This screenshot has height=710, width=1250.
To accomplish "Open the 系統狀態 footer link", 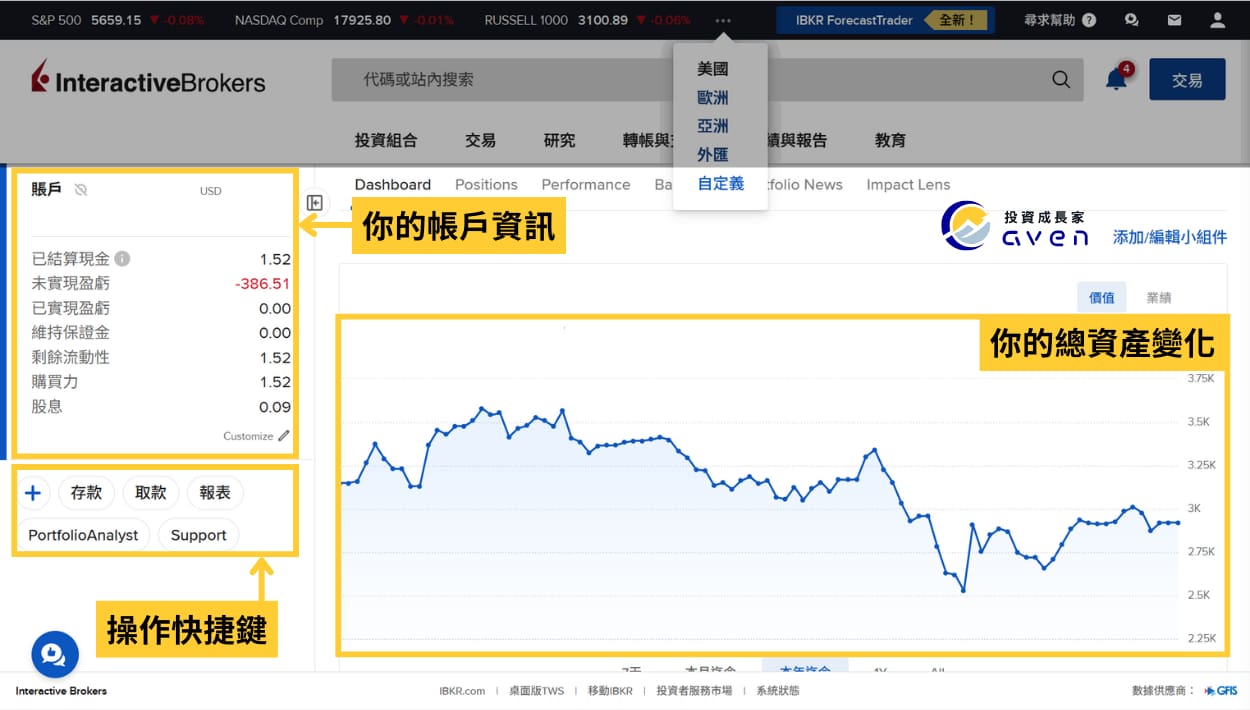I will point(777,691).
